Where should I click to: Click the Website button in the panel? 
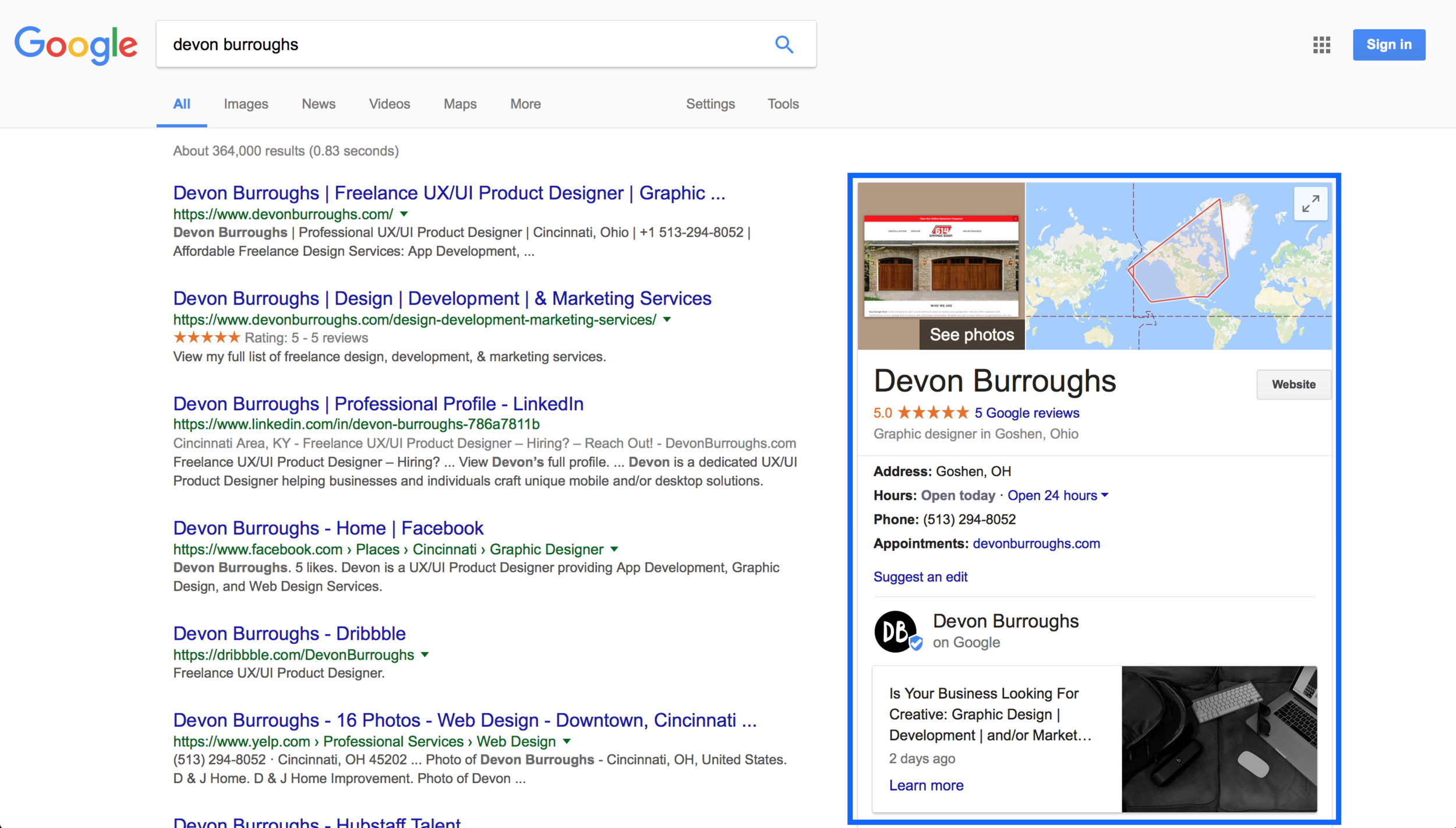1294,385
